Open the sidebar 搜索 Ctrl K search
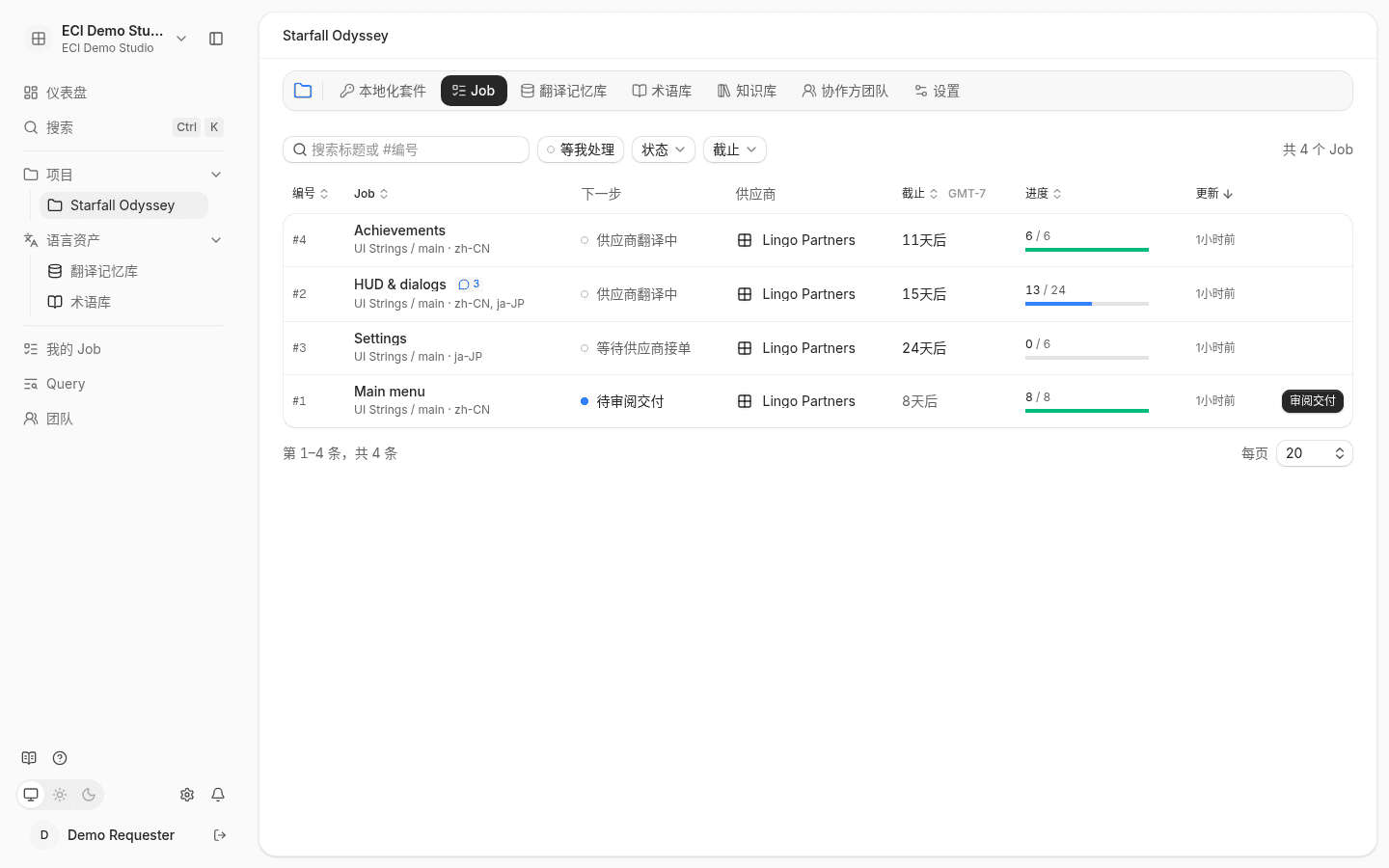The height and width of the screenshot is (868, 1389). point(123,127)
